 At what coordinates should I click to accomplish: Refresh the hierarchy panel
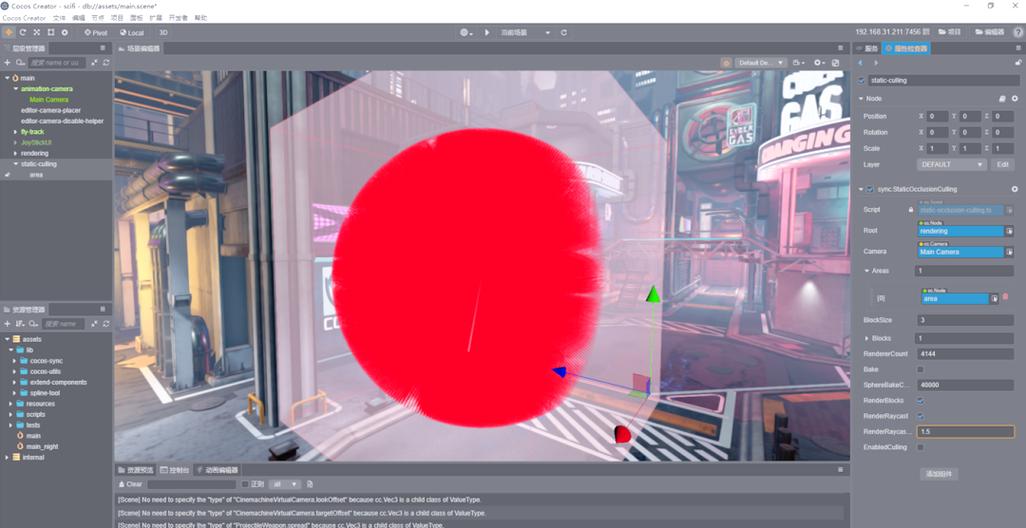click(105, 62)
